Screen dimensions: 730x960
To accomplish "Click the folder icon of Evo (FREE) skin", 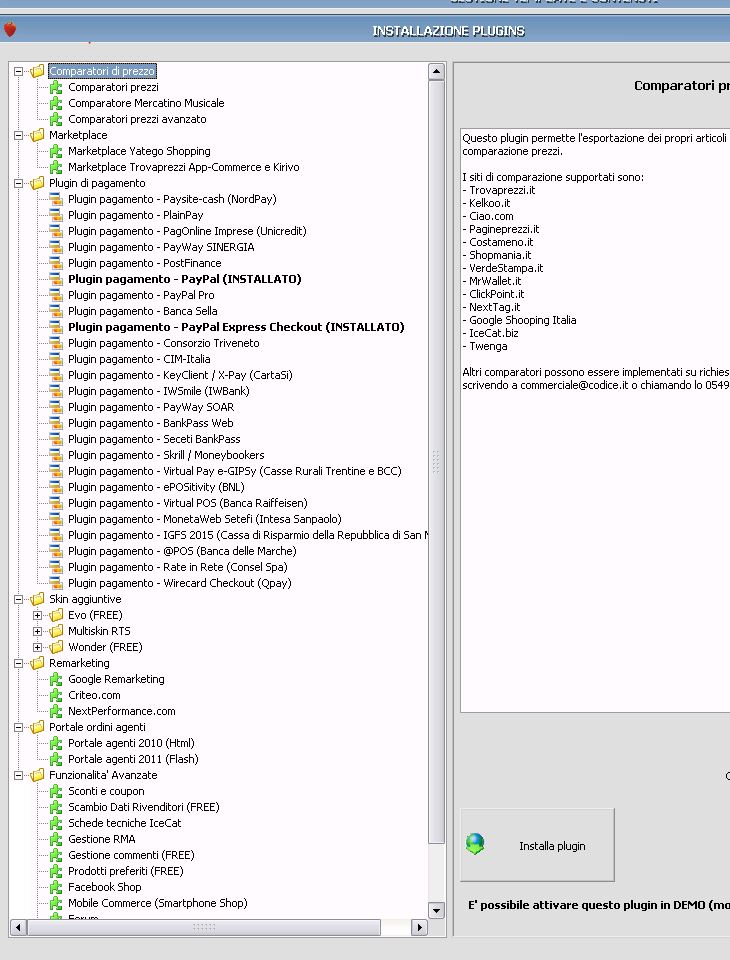I will [x=56, y=615].
